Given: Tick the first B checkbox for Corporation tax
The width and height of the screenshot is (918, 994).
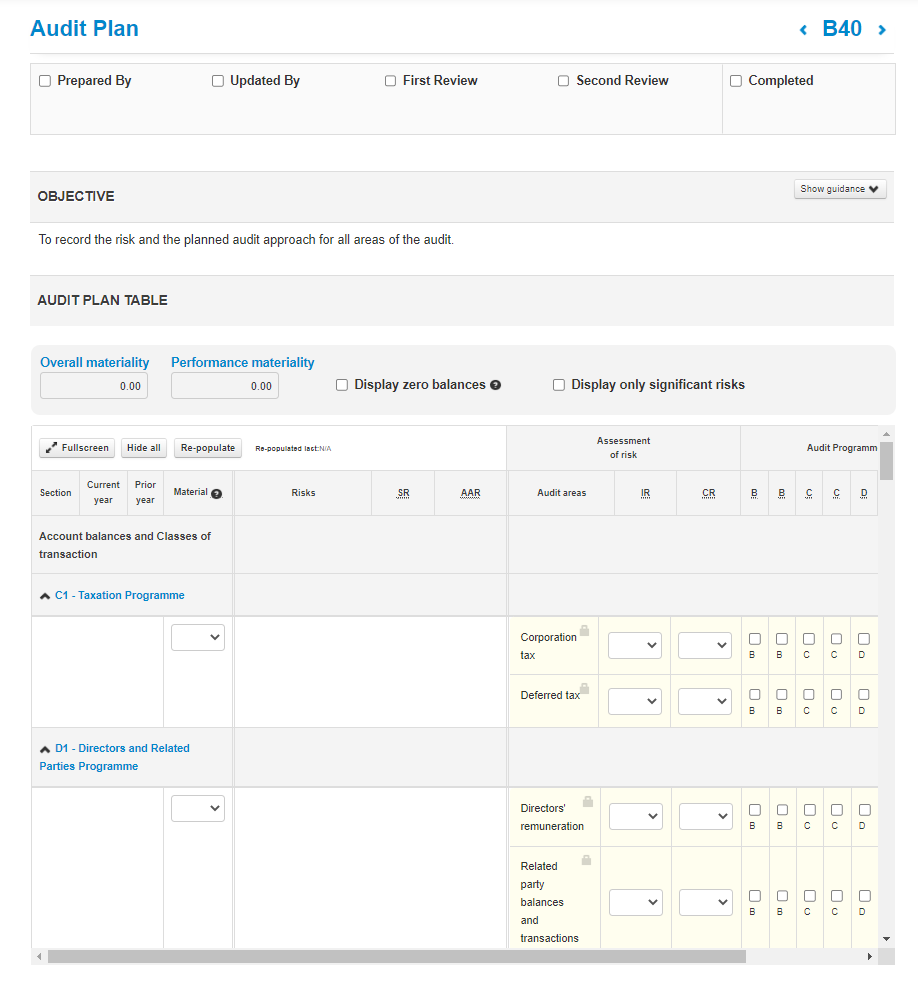Looking at the screenshot, I should 754,638.
